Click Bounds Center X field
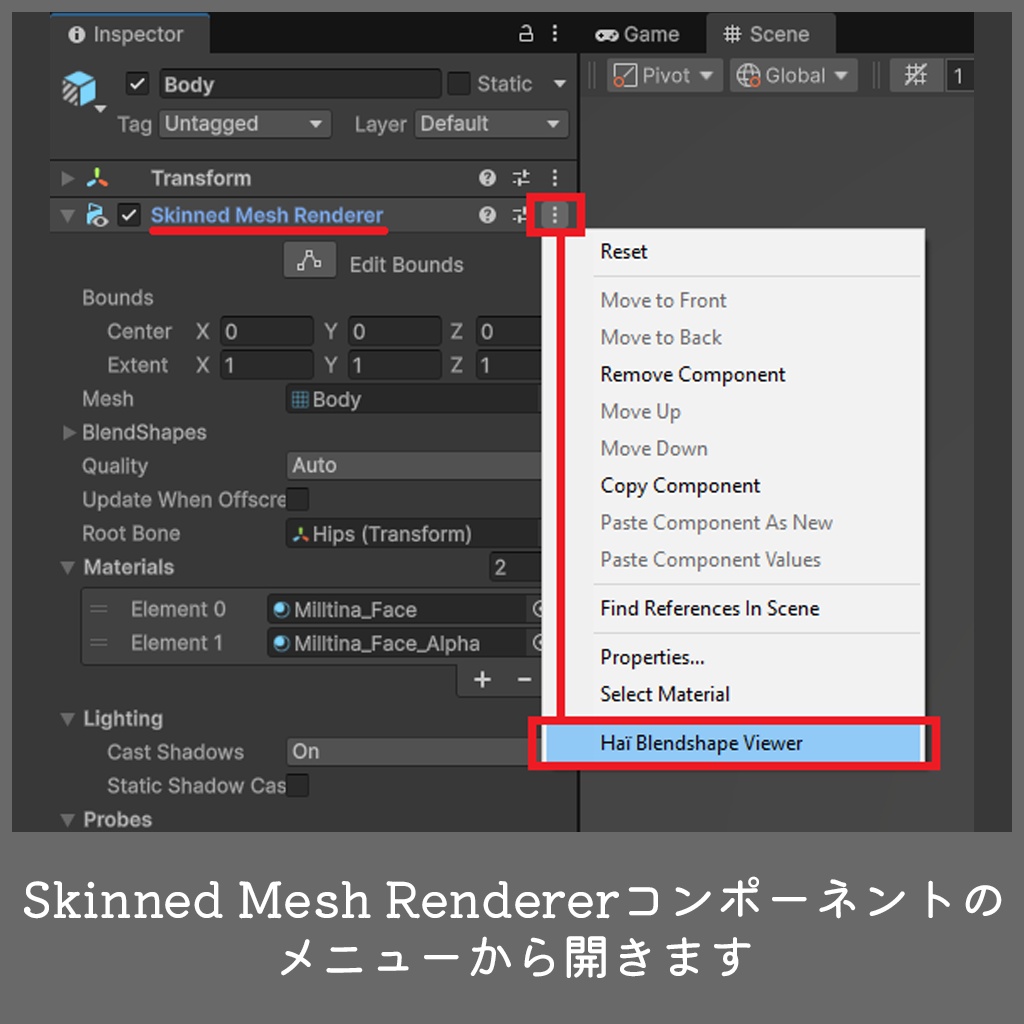 tap(266, 331)
